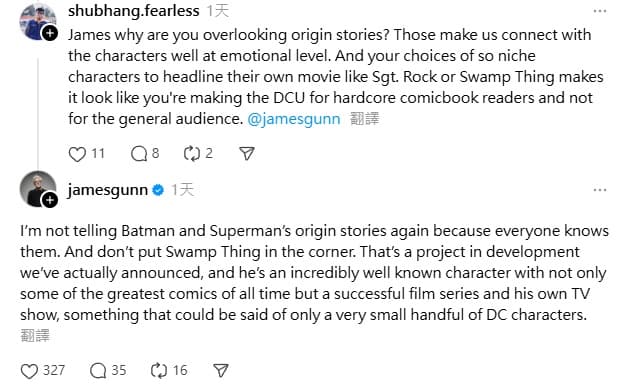Image resolution: width=630 pixels, height=387 pixels.
Task: Open jamesgunn's profile picture
Action: click(37, 188)
